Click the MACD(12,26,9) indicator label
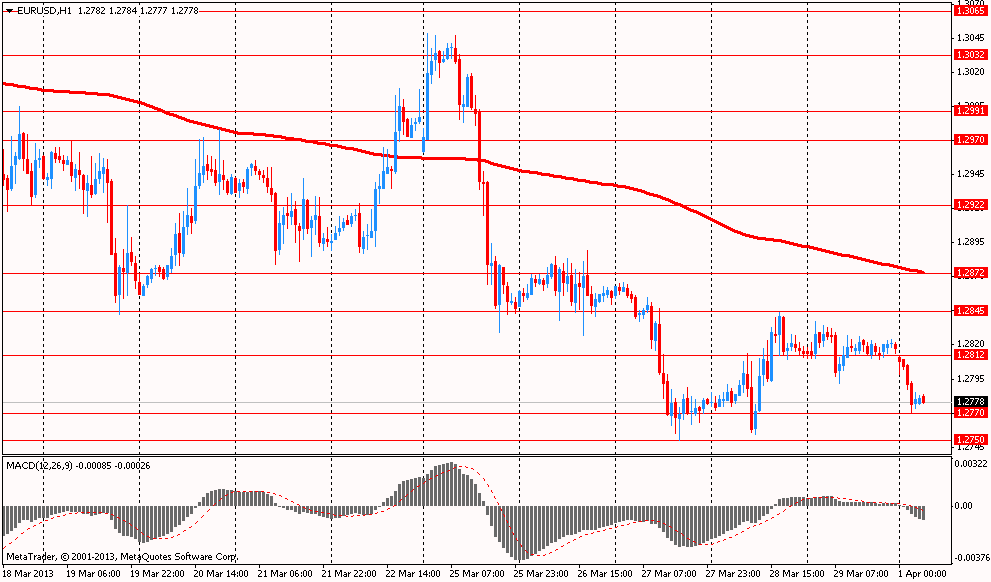The image size is (991, 582). [x=40, y=466]
